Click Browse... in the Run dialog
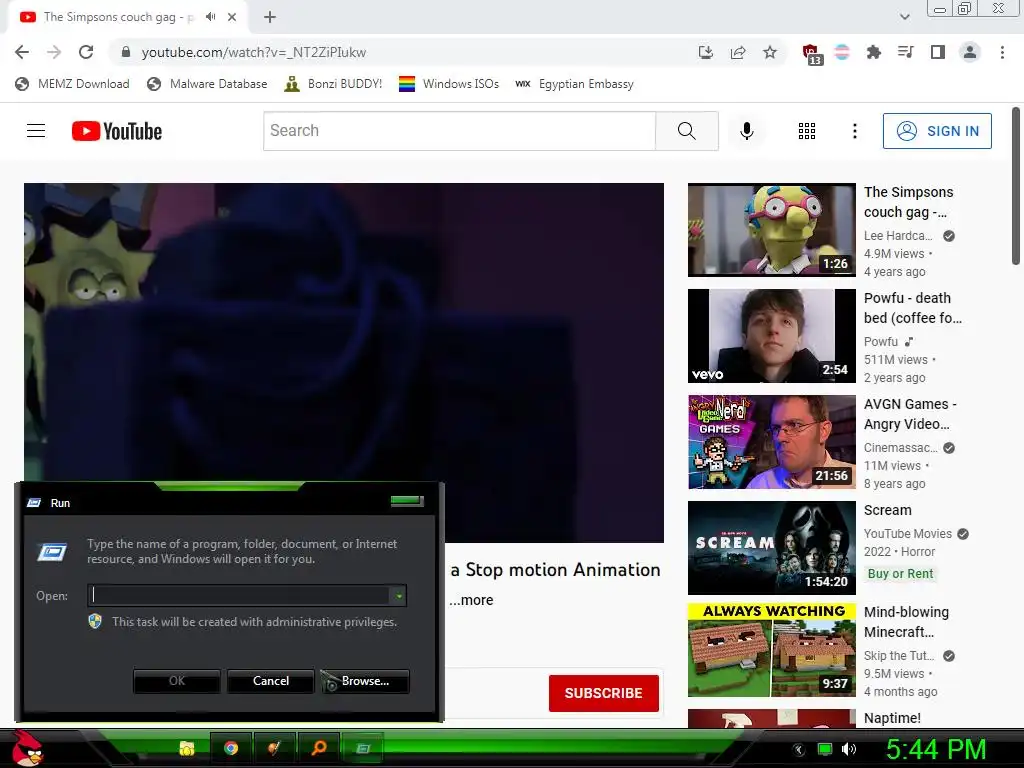This screenshot has width=1024, height=768. (x=365, y=681)
